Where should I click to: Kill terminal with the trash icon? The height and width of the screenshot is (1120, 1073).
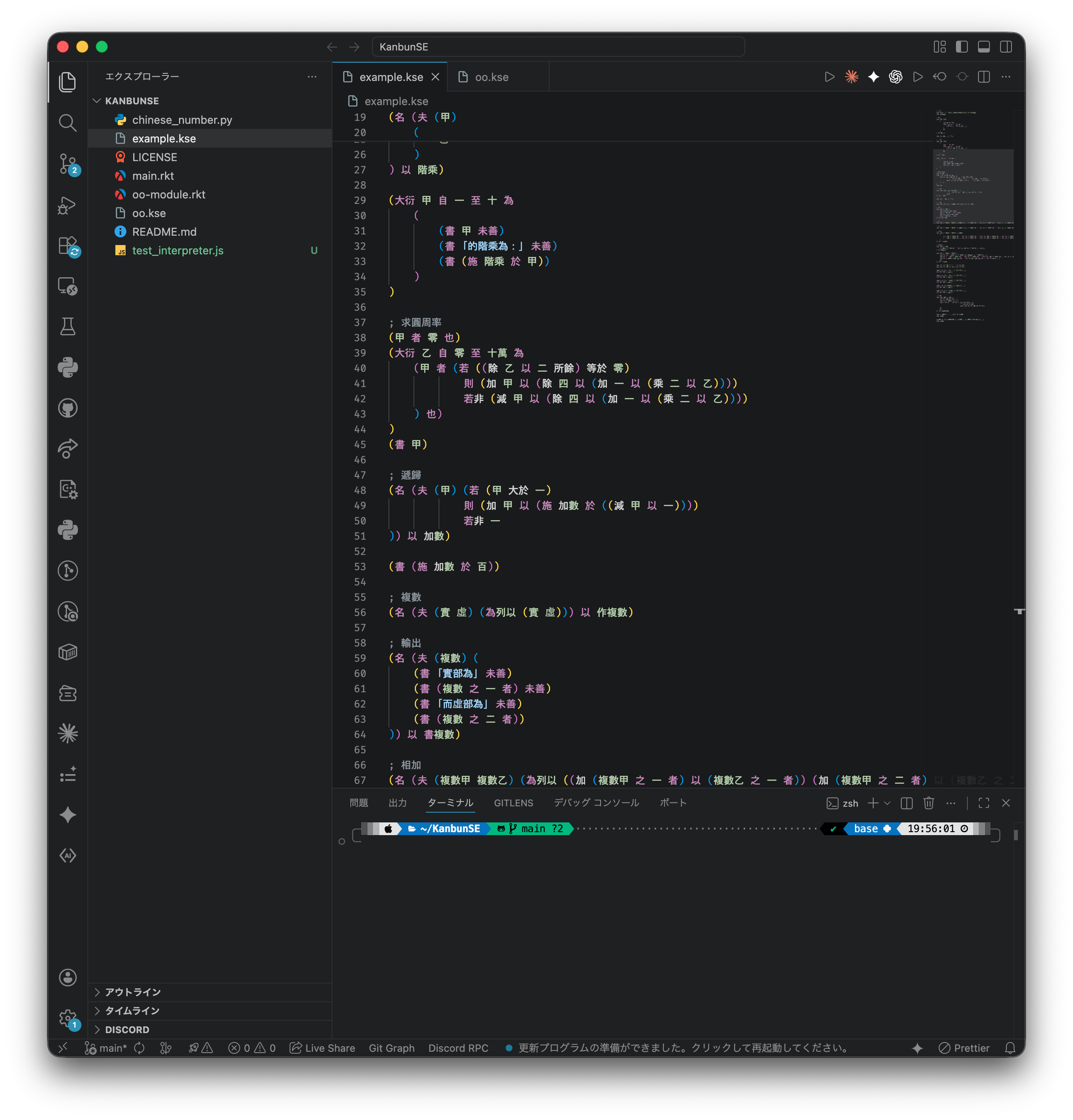point(928,803)
